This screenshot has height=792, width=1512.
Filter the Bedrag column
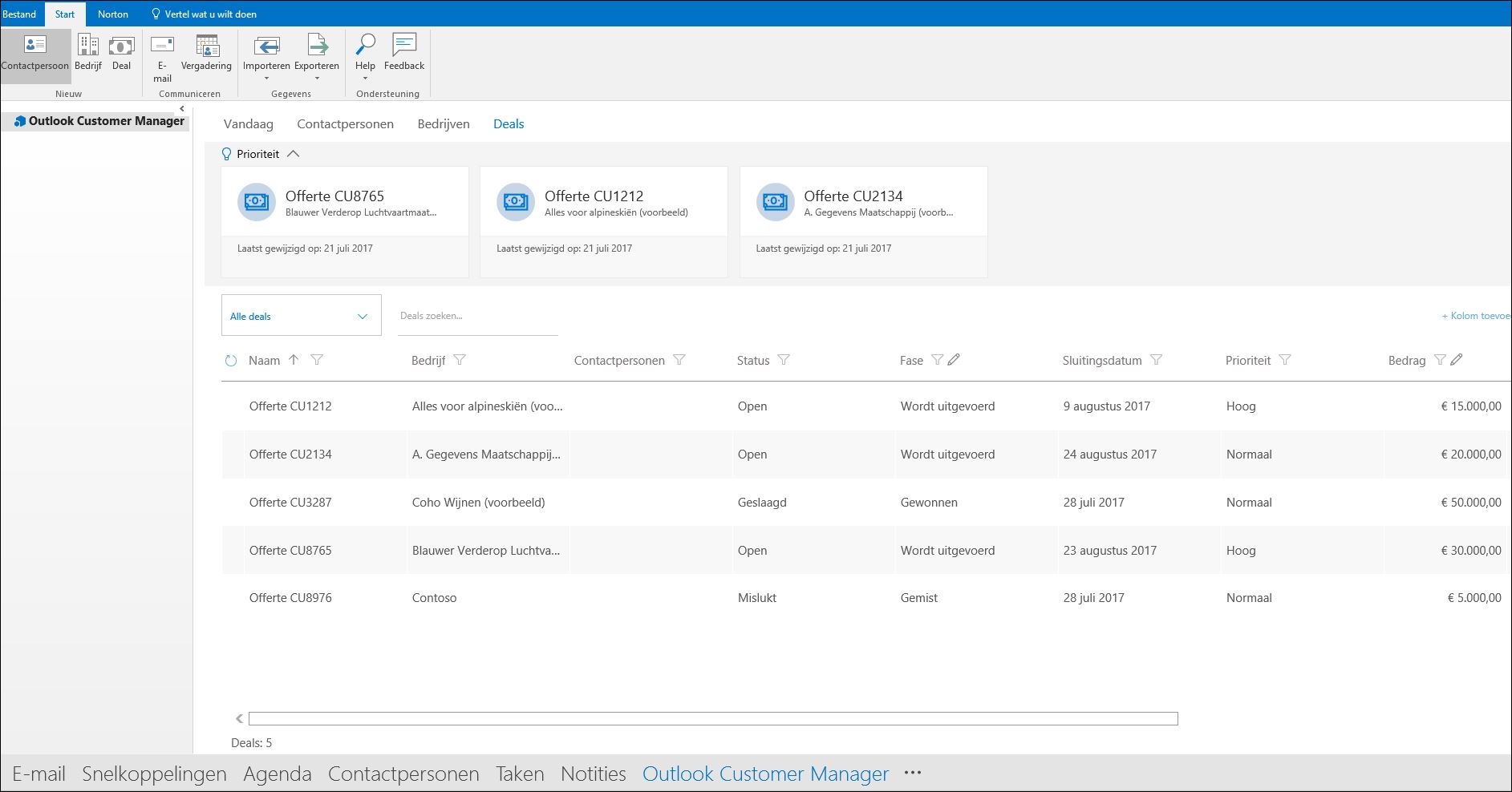[x=1440, y=360]
